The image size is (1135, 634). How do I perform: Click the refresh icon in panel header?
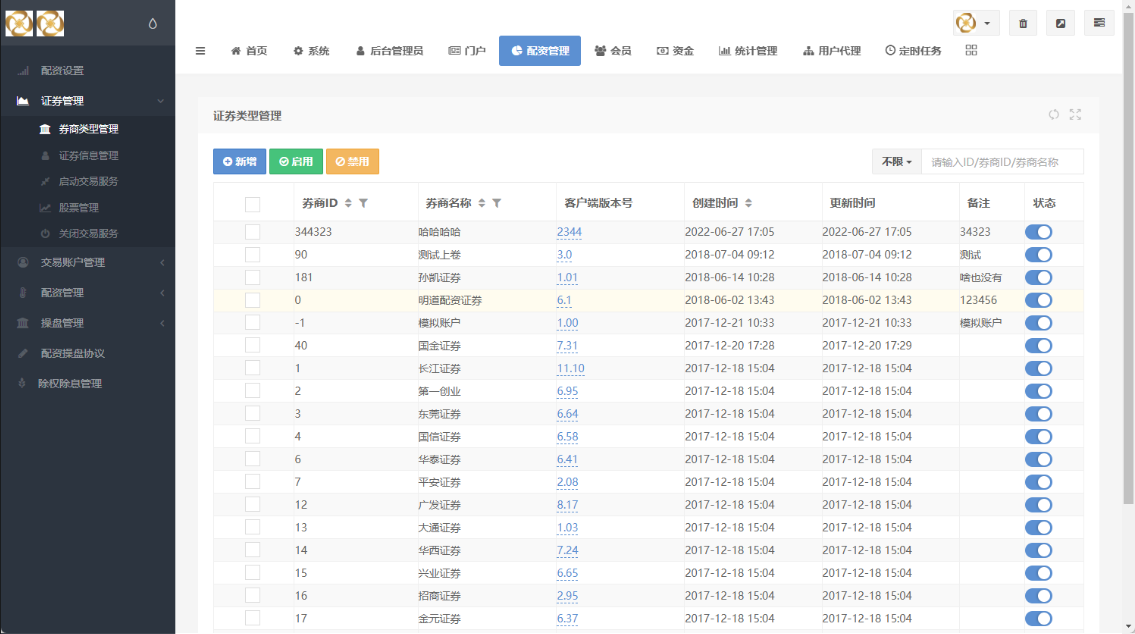point(1053,114)
